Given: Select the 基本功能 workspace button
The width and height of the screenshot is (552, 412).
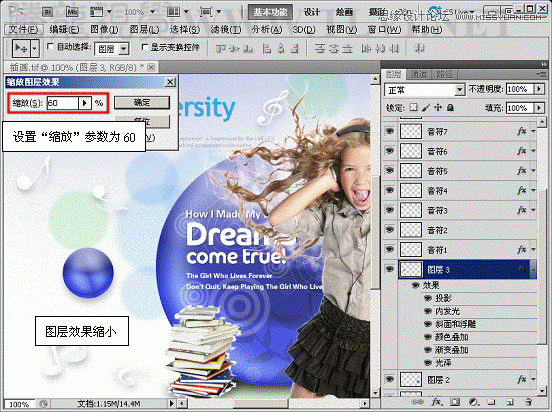Looking at the screenshot, I should click(270, 12).
